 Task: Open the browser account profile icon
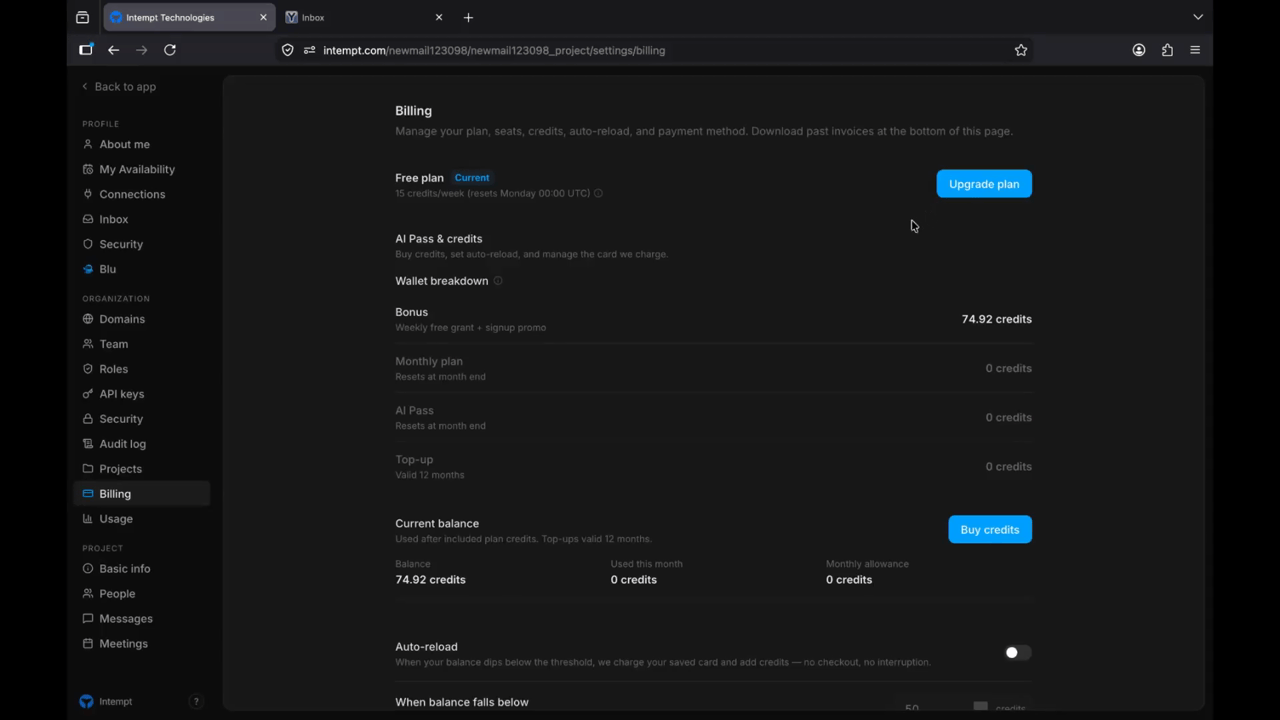[1139, 50]
